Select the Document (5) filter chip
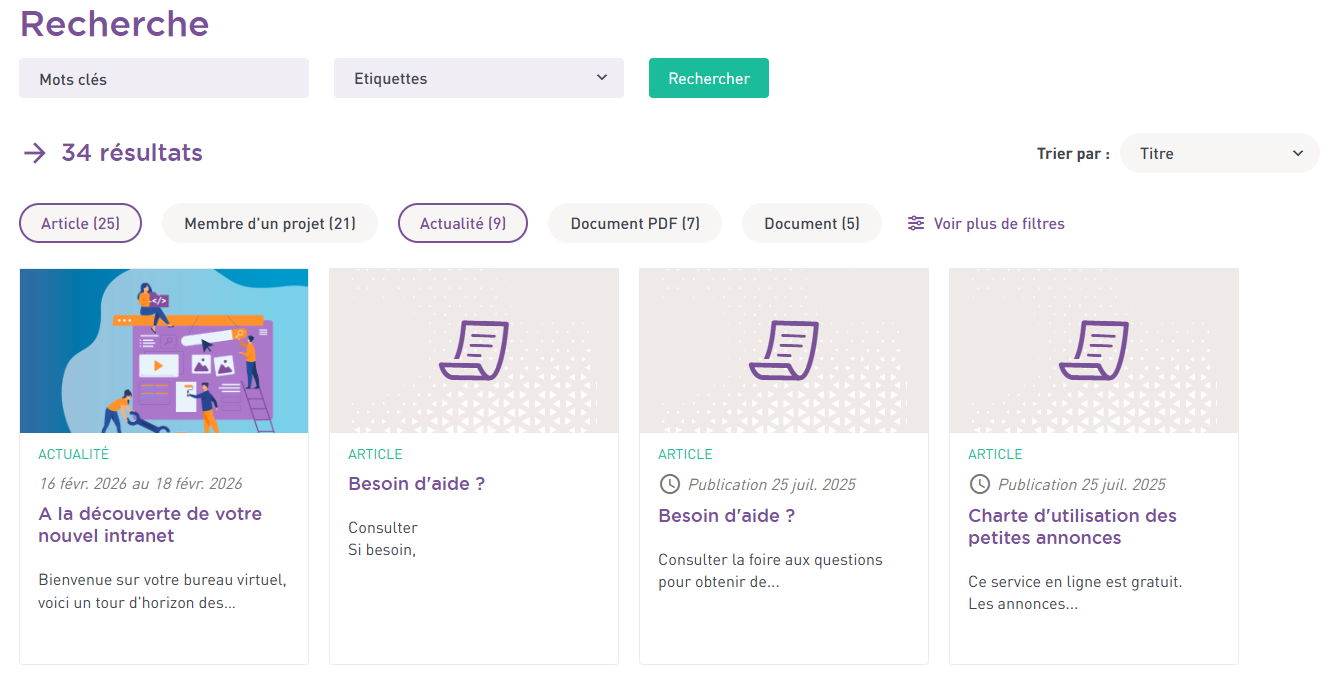Image resolution: width=1336 pixels, height=676 pixels. point(812,224)
